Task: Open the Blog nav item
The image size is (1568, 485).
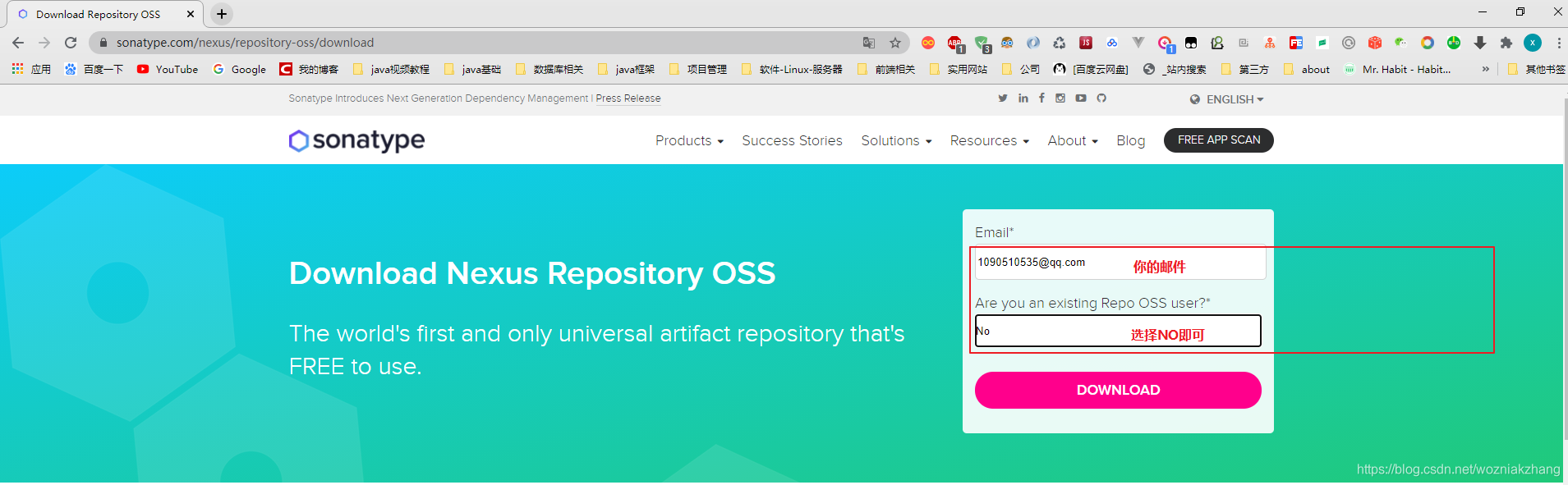Action: click(1130, 141)
